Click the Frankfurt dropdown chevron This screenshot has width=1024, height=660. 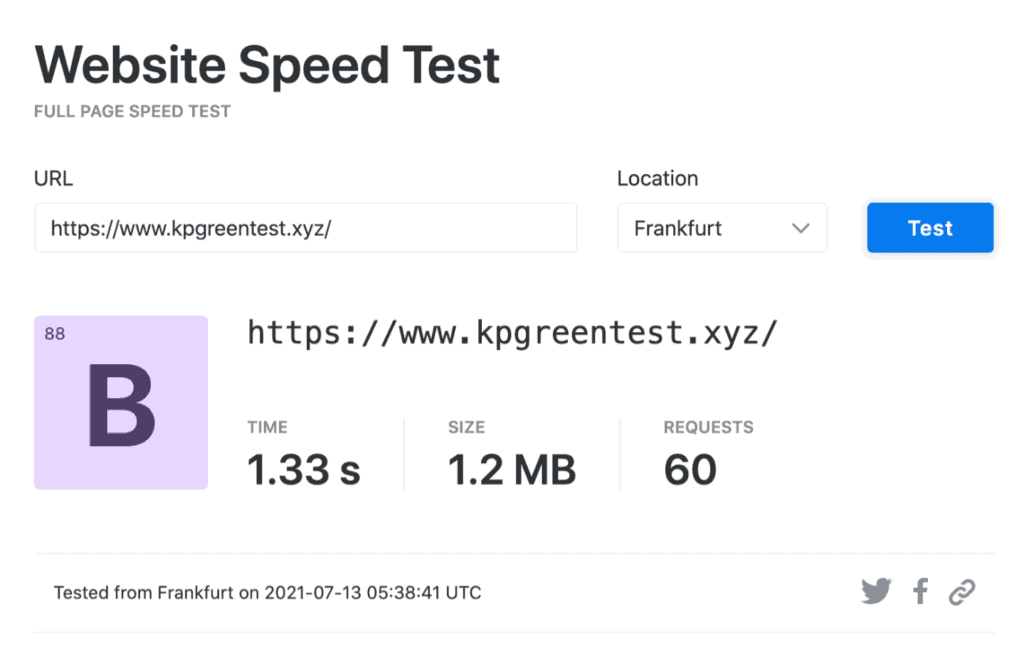800,228
